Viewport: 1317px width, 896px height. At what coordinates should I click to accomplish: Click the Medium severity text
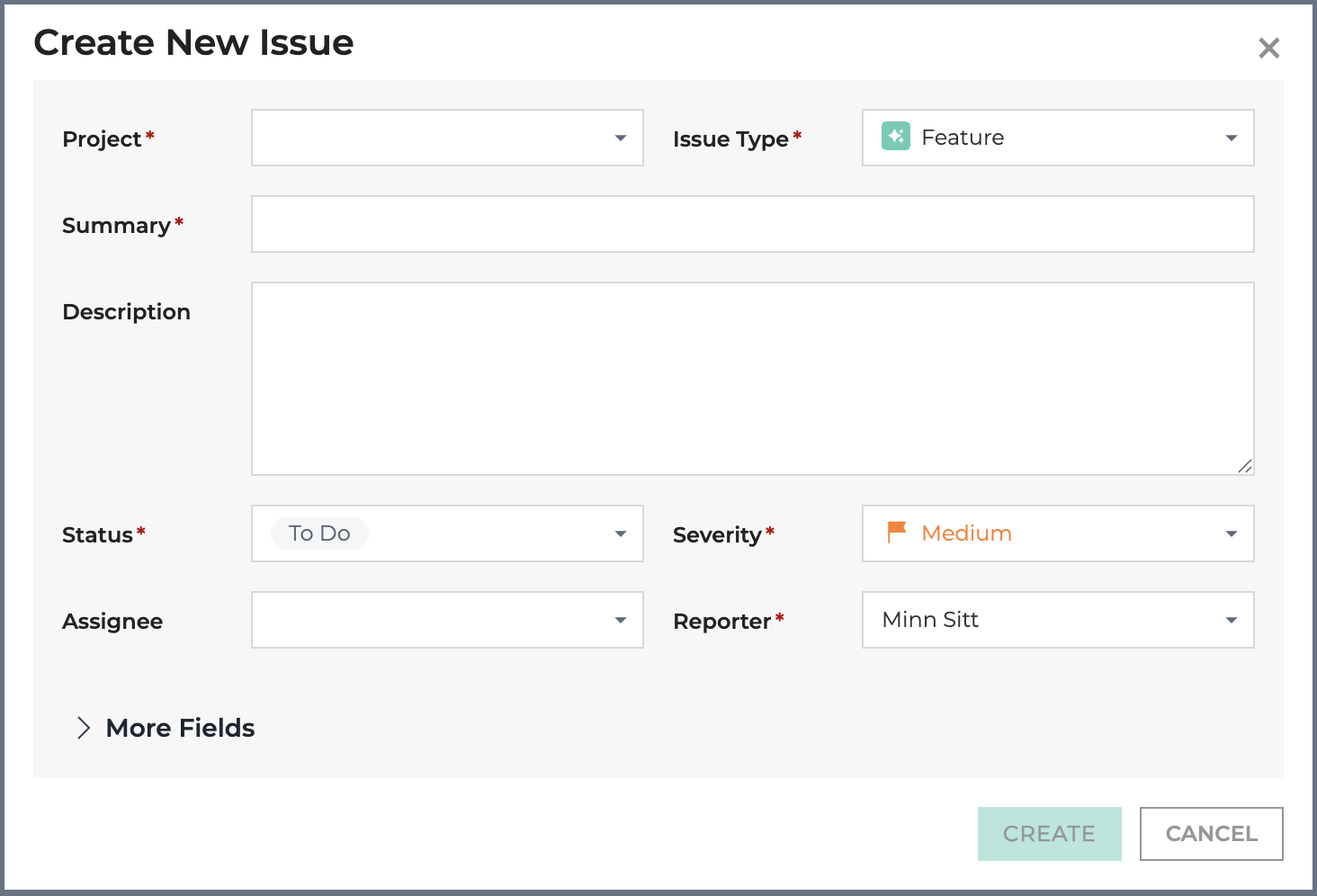(966, 533)
